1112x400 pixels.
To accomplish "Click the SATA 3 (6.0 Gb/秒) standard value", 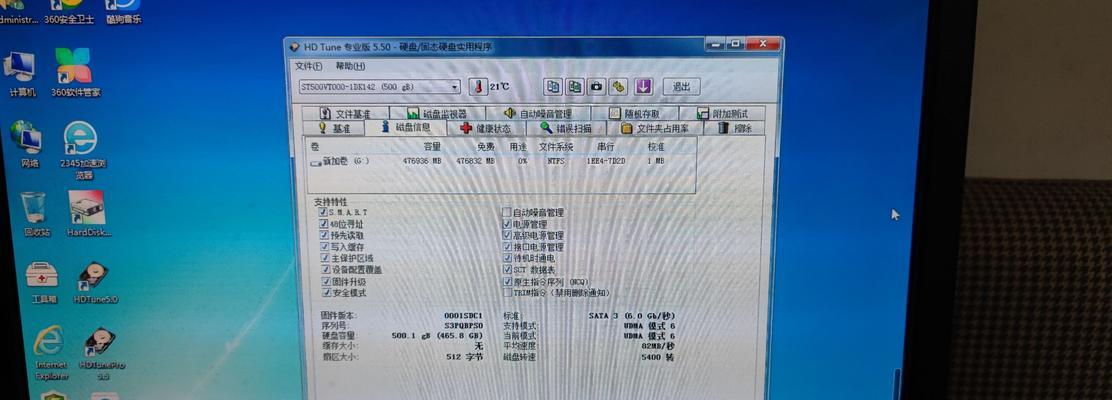I will click(x=632, y=315).
